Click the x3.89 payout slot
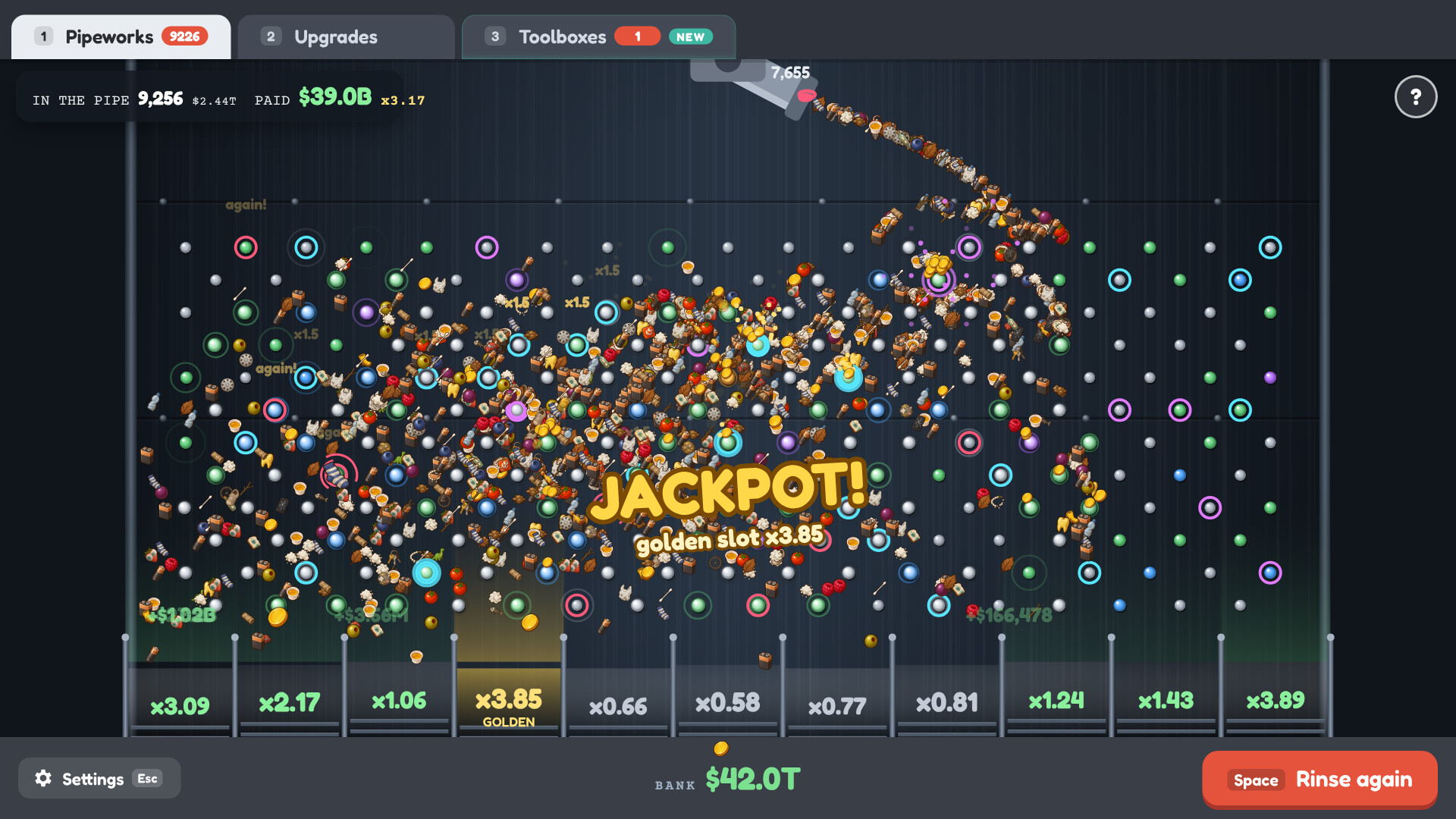Screen dimensions: 1456x819 (x=1276, y=700)
